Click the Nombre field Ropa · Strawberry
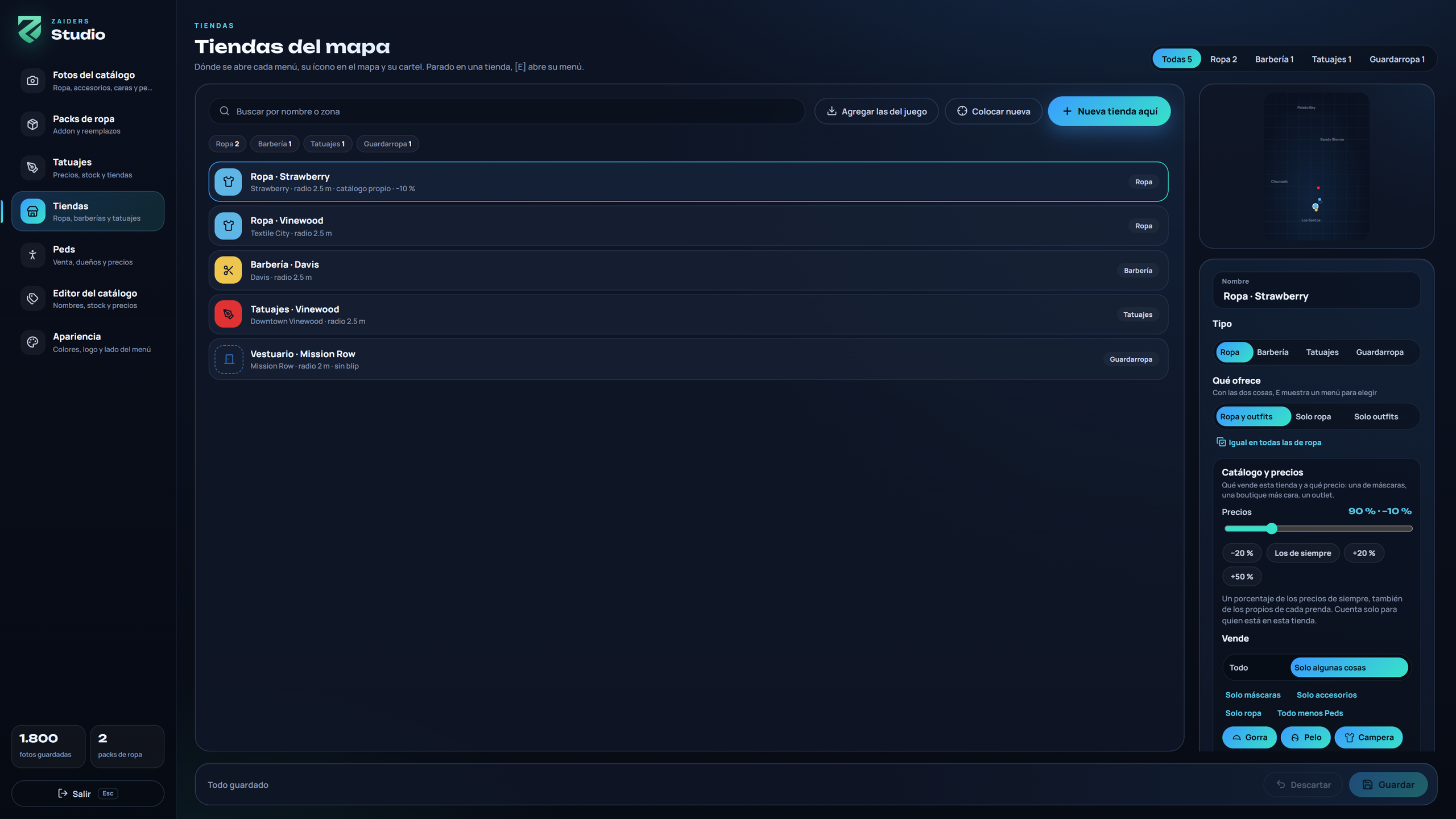1456x819 pixels. click(1317, 290)
